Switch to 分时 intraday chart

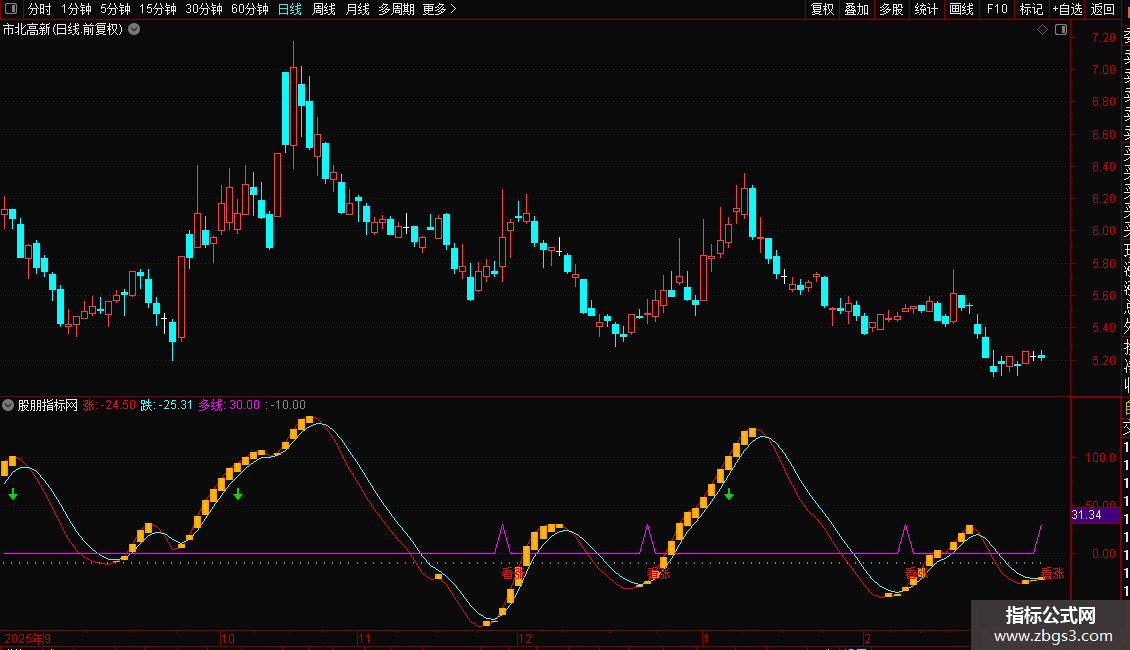point(40,9)
